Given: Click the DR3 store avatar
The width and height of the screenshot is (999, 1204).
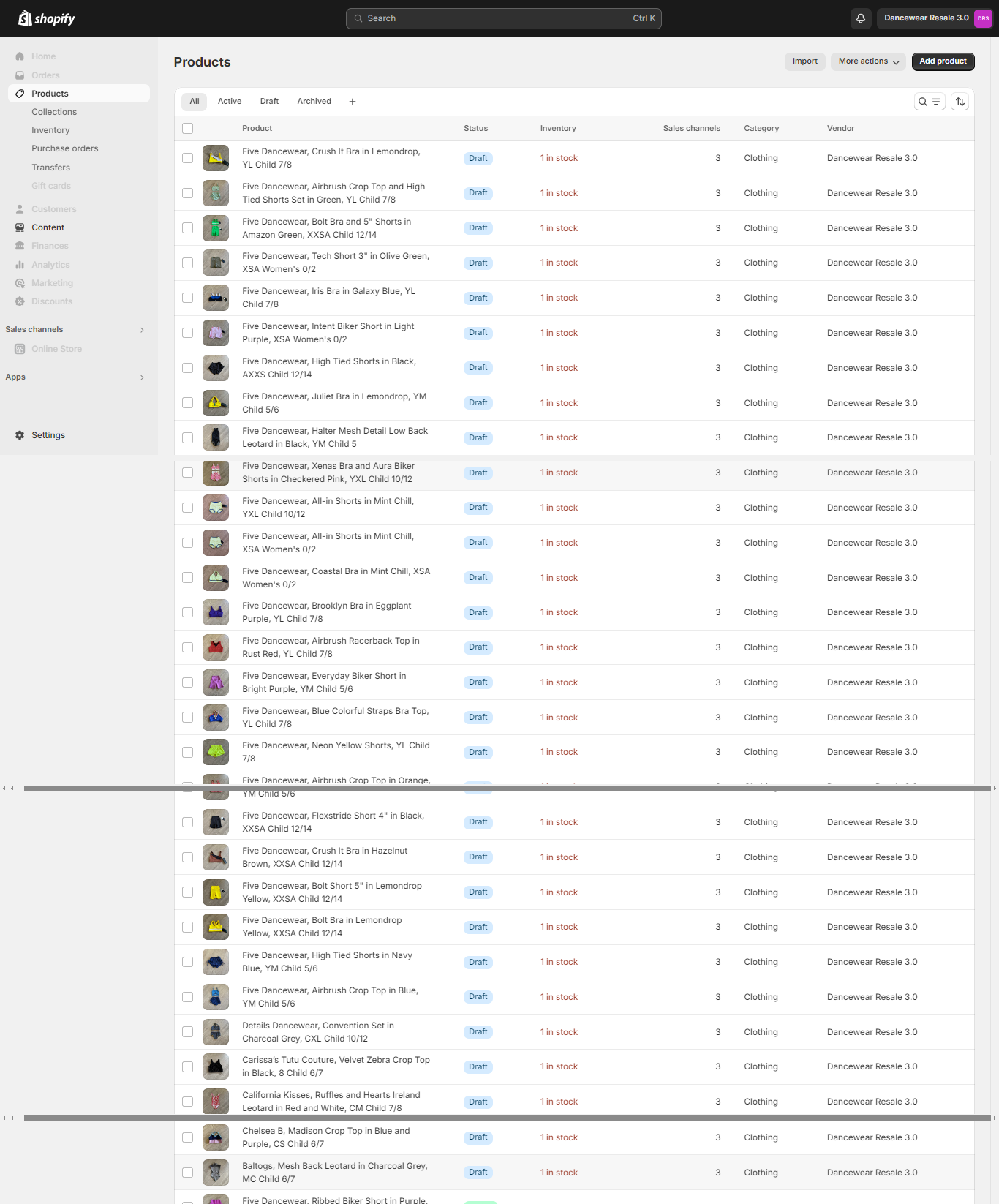Looking at the screenshot, I should pyautogui.click(x=983, y=18).
